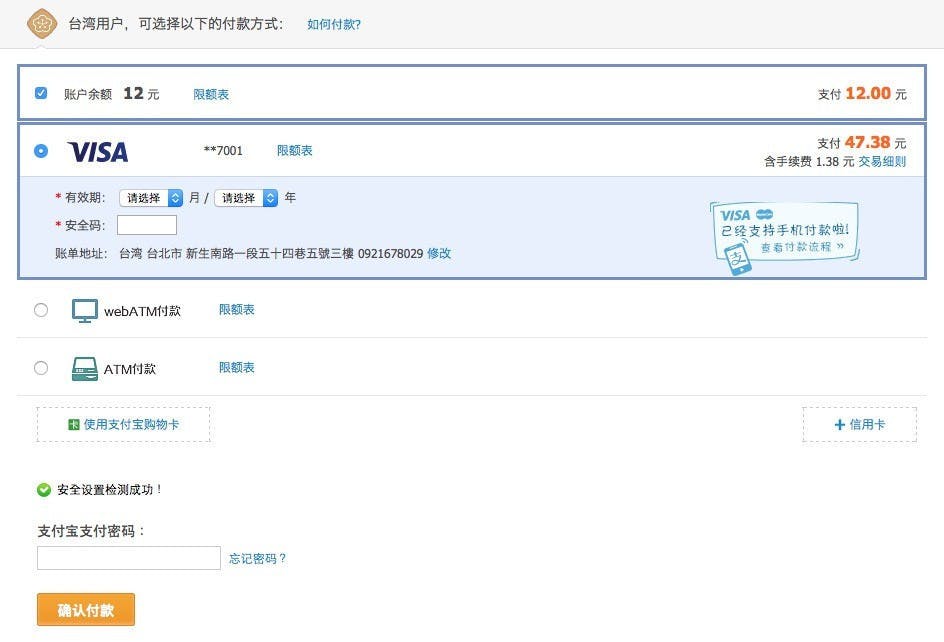Uncheck the 账户余额 balance checkbox

click(41, 93)
